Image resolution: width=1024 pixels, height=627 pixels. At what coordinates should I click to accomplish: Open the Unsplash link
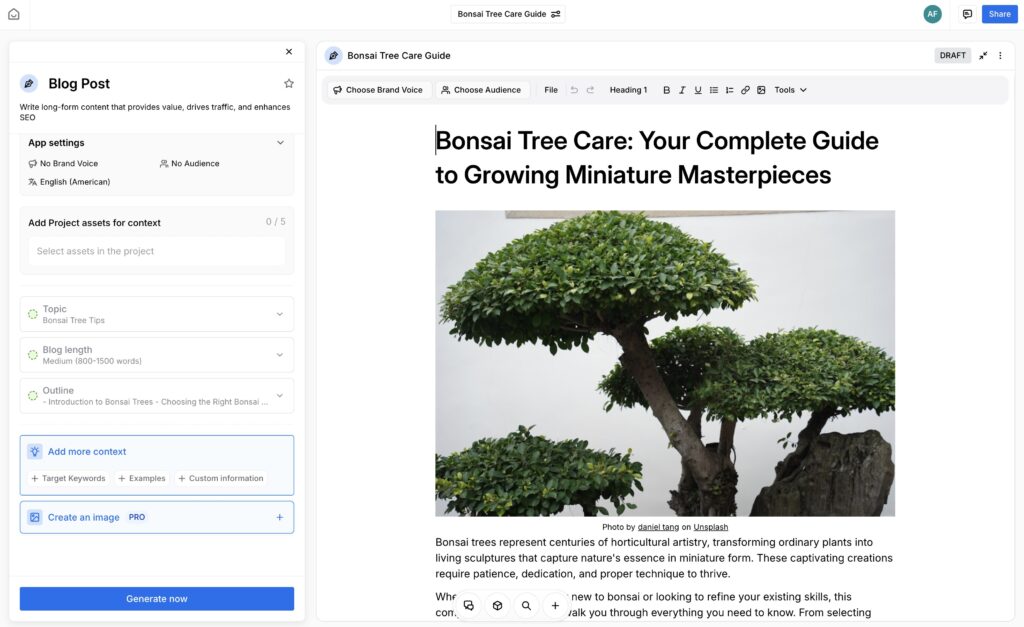coord(711,527)
